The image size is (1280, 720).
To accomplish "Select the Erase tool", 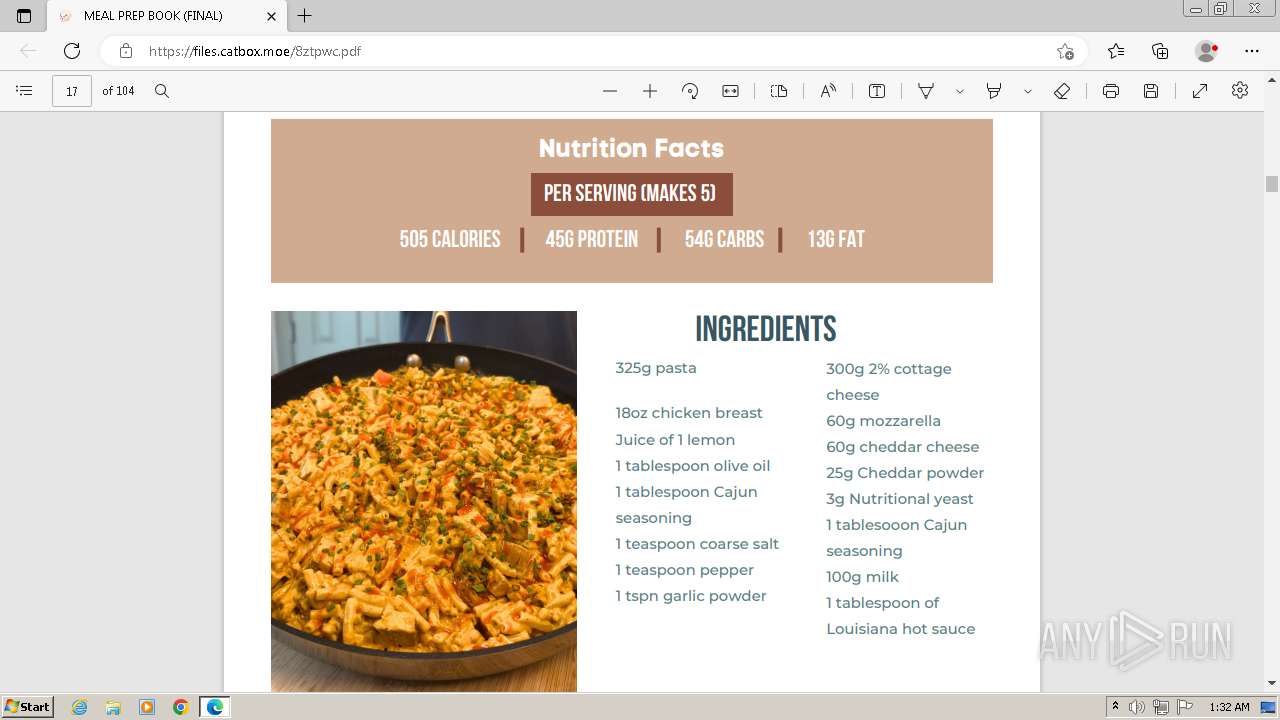I will click(x=1062, y=91).
